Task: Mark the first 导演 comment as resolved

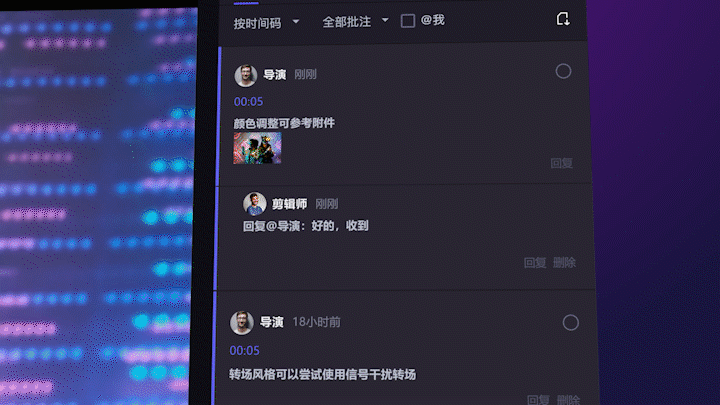Action: click(563, 71)
